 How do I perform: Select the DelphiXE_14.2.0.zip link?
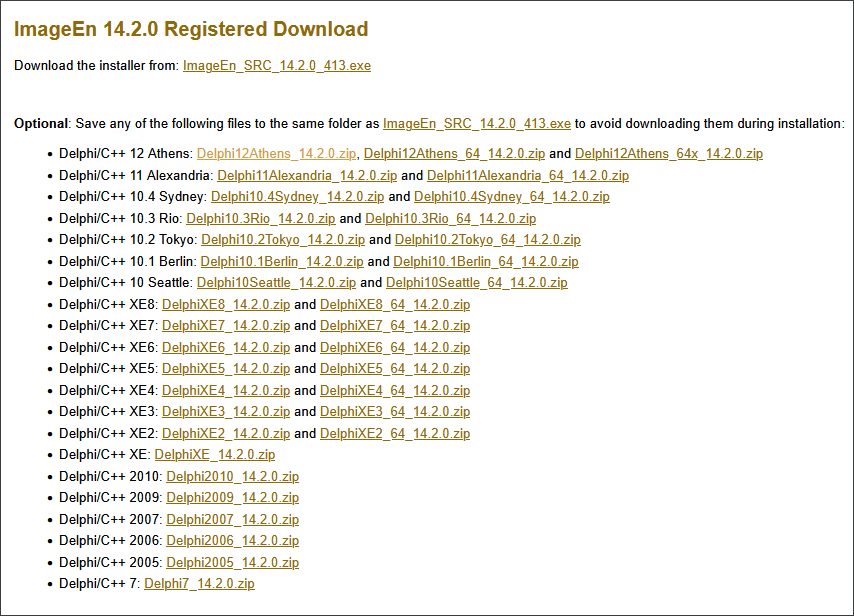(x=214, y=455)
